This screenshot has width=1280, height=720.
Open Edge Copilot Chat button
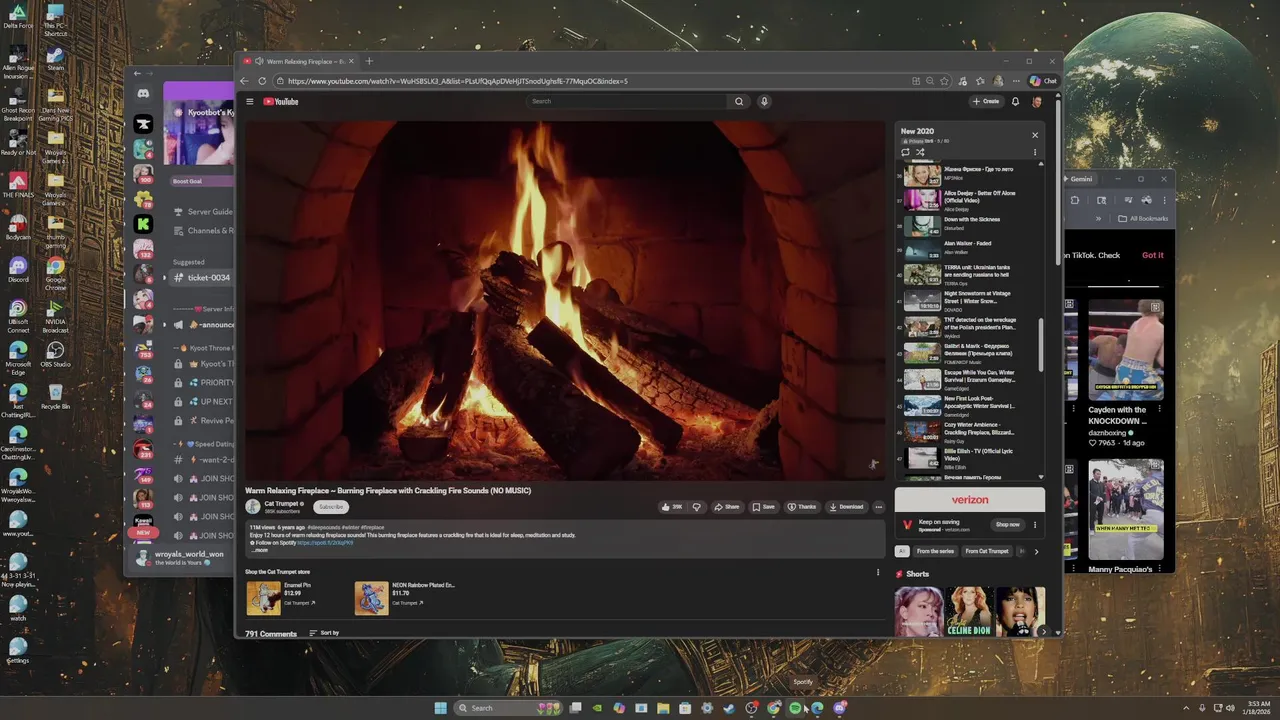tap(1043, 81)
